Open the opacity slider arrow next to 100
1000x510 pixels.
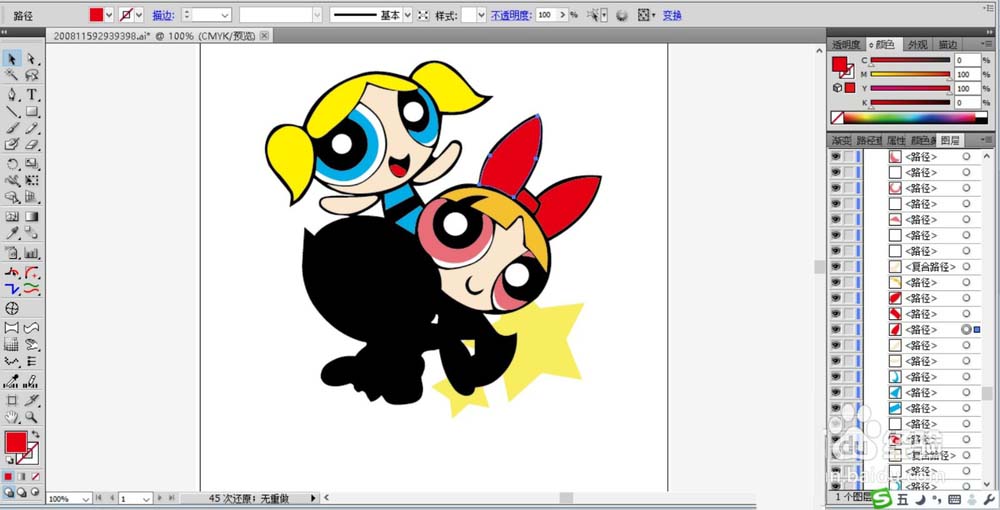tap(562, 15)
